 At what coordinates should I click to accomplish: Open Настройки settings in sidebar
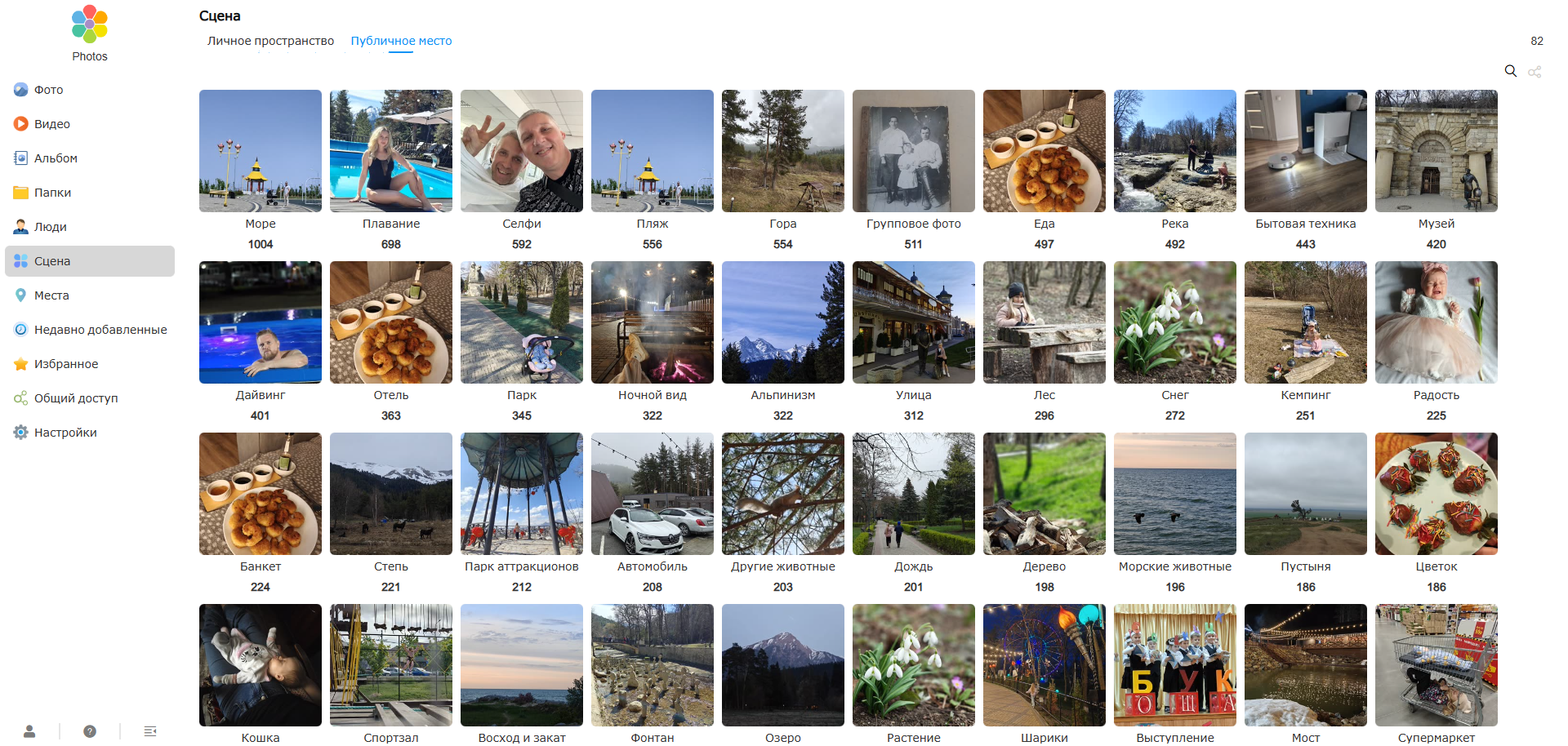[x=65, y=433]
